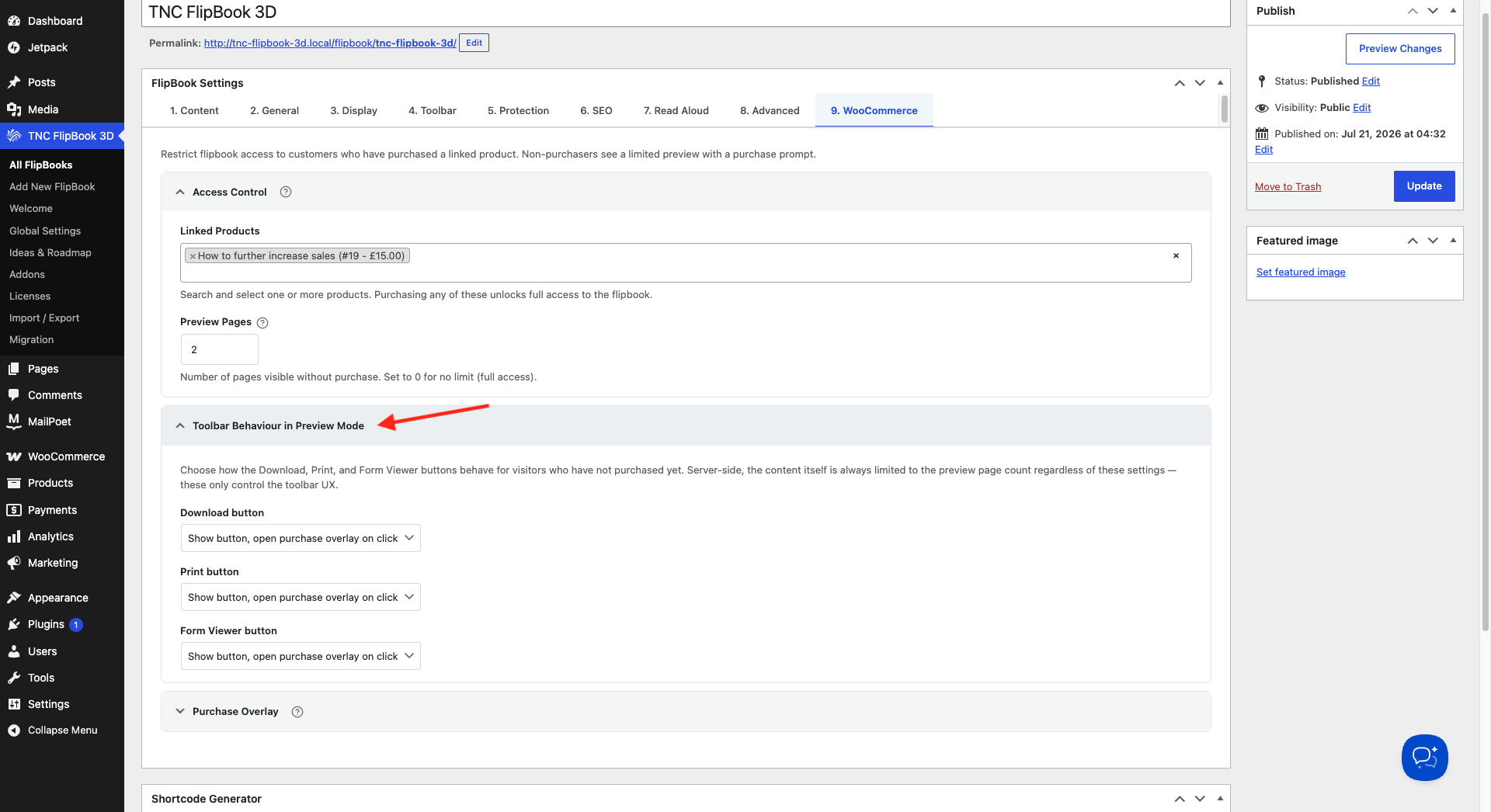
Task: Toggle the Featured image panel
Action: [x=1453, y=241]
